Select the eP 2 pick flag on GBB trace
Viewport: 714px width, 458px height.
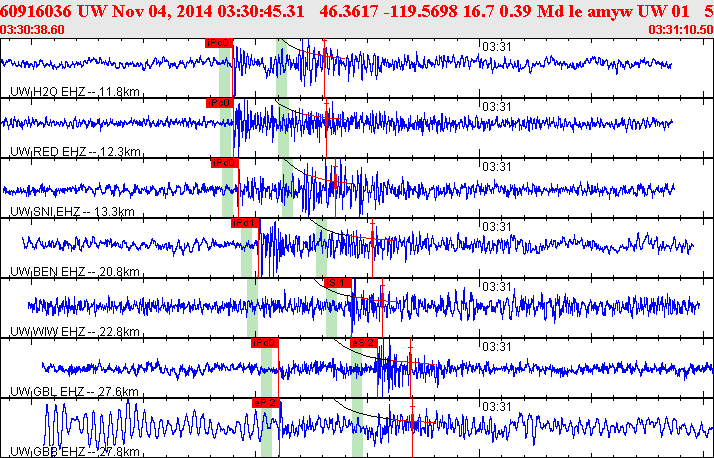point(266,403)
